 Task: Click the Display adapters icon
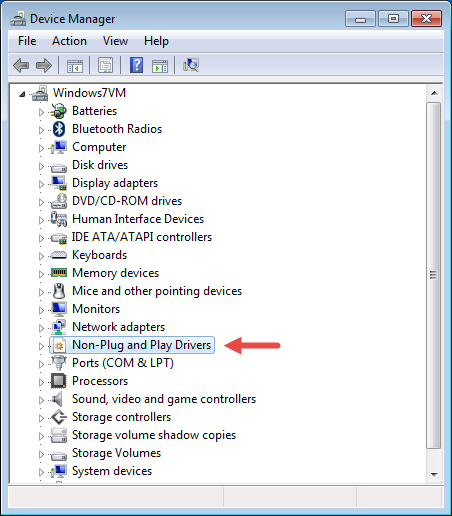59,183
